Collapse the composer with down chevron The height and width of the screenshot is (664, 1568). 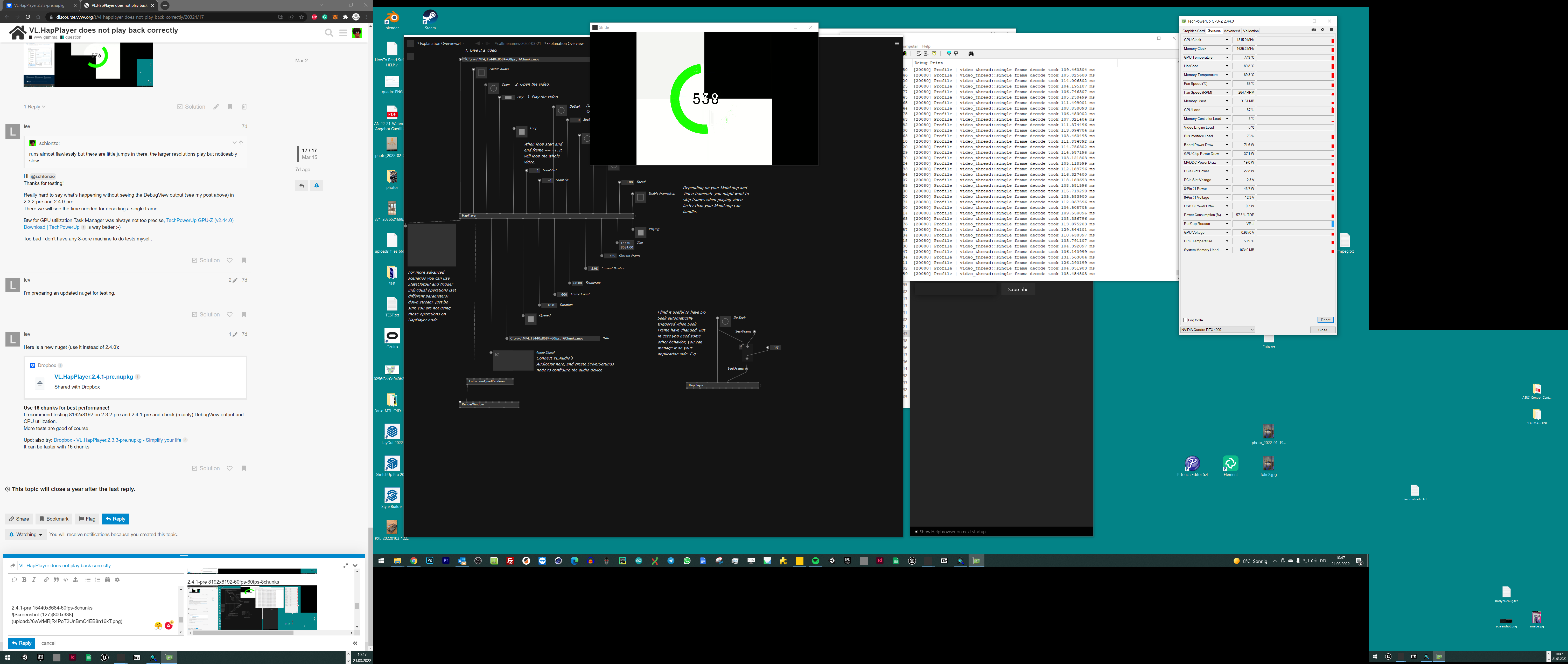tap(355, 565)
